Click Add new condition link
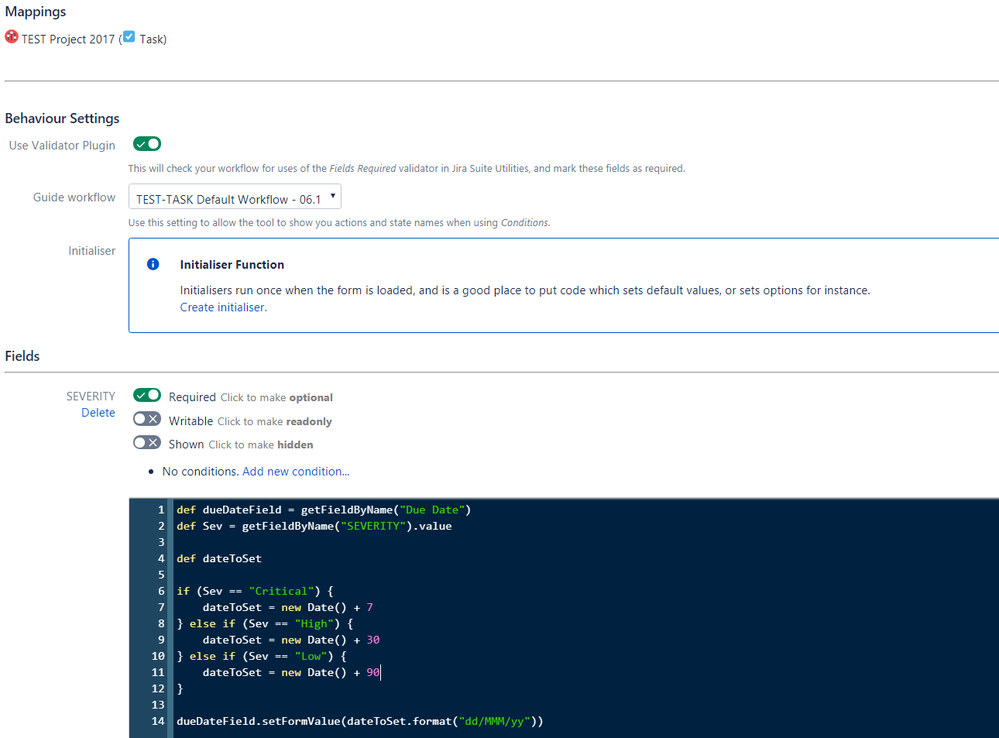The height and width of the screenshot is (738, 999). tap(296, 472)
